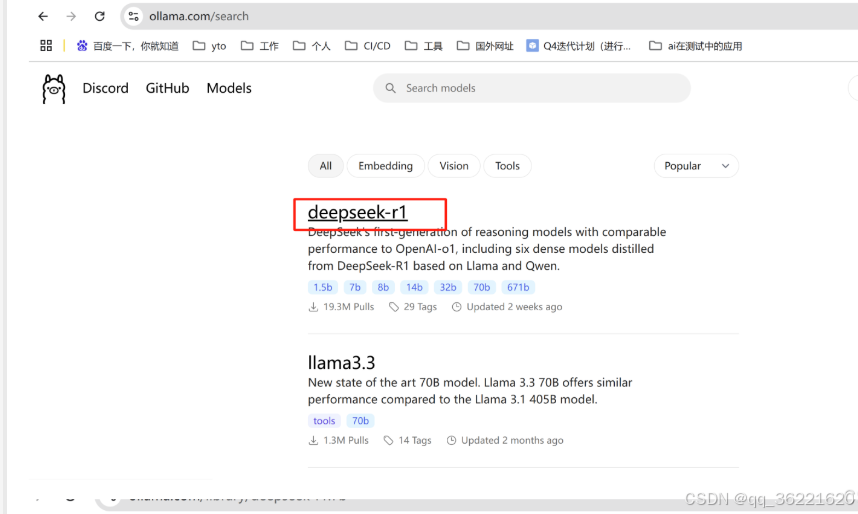
Task: Open the llama3.3 model page
Action: tap(341, 362)
